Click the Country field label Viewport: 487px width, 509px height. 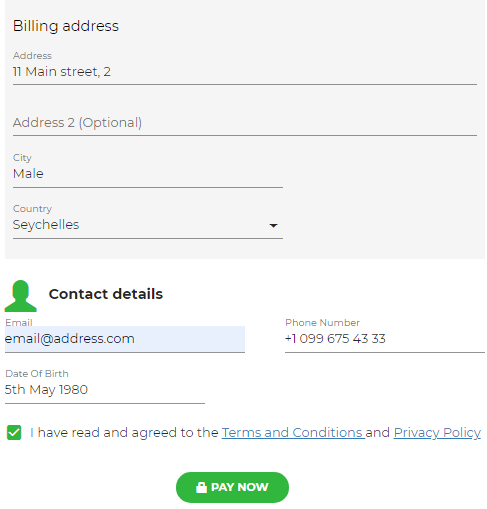point(32,209)
